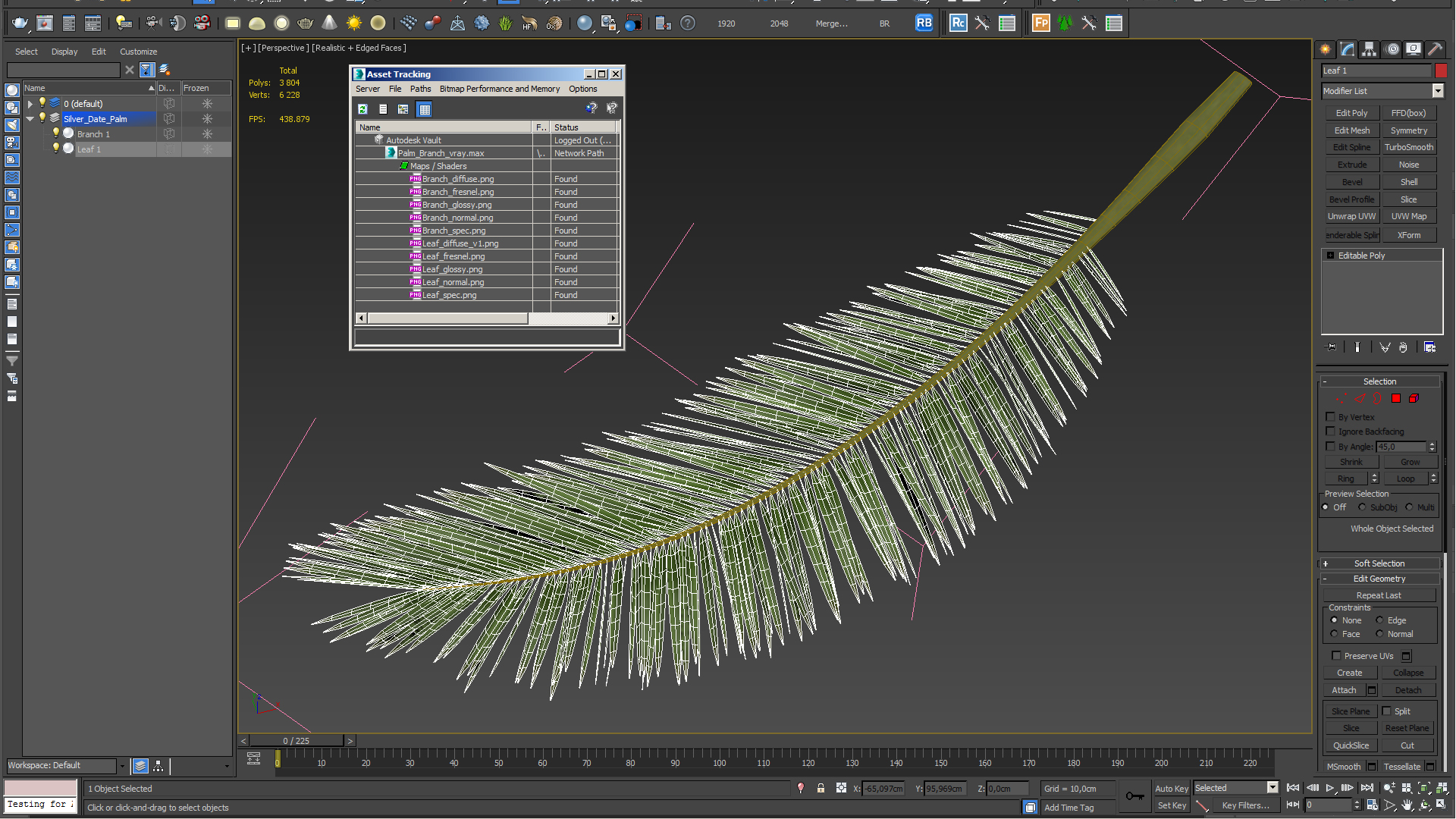This screenshot has height=819, width=1456.
Task: Open Display menu in scene explorer
Action: tap(64, 52)
